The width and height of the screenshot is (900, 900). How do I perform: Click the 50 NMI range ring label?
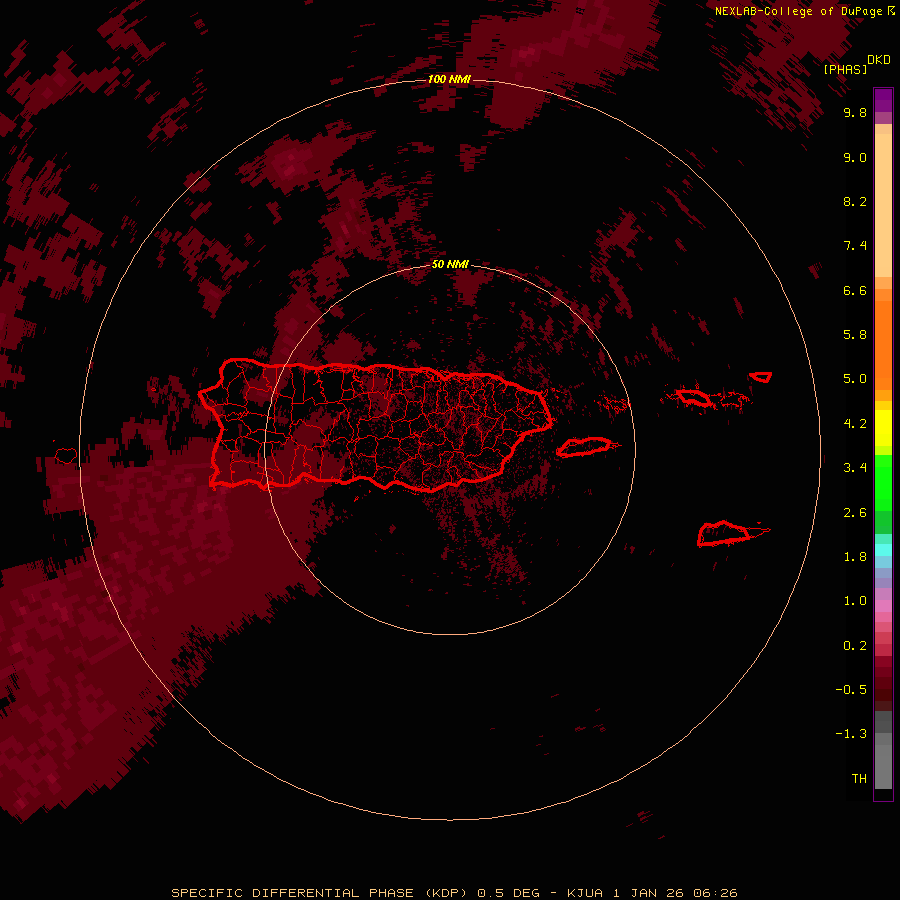click(450, 264)
